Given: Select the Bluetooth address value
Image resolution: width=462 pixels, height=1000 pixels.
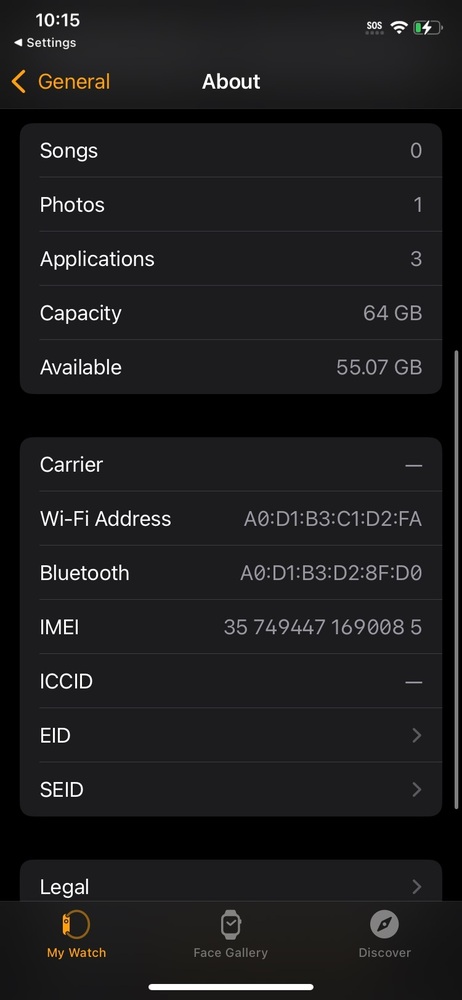Looking at the screenshot, I should point(331,573).
